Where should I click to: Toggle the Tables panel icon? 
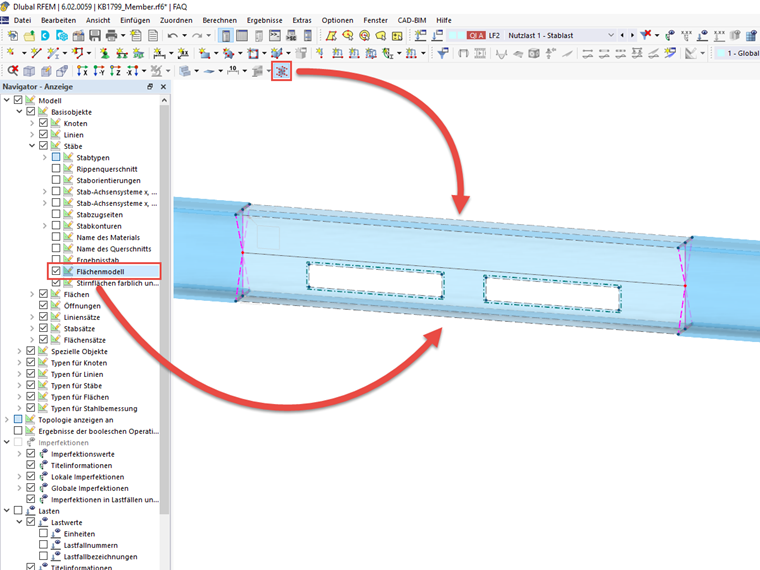[x=242, y=35]
